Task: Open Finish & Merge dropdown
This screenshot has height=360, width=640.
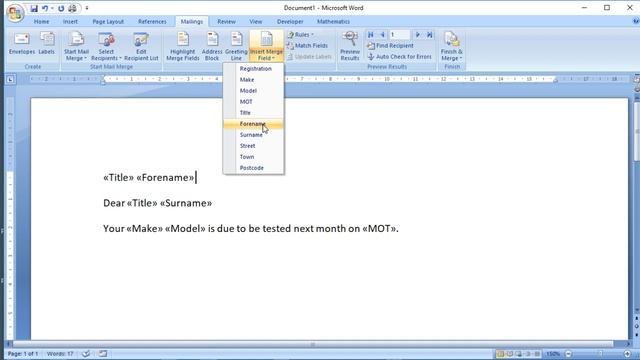Action: pos(451,46)
